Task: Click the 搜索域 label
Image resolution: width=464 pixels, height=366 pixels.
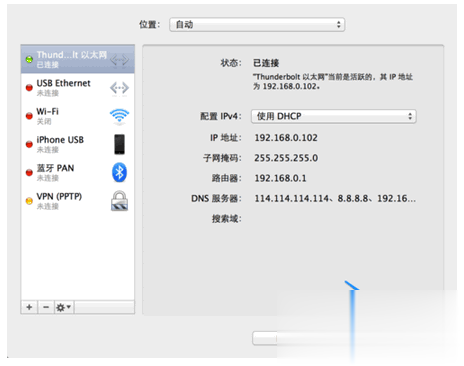Action: 227,219
